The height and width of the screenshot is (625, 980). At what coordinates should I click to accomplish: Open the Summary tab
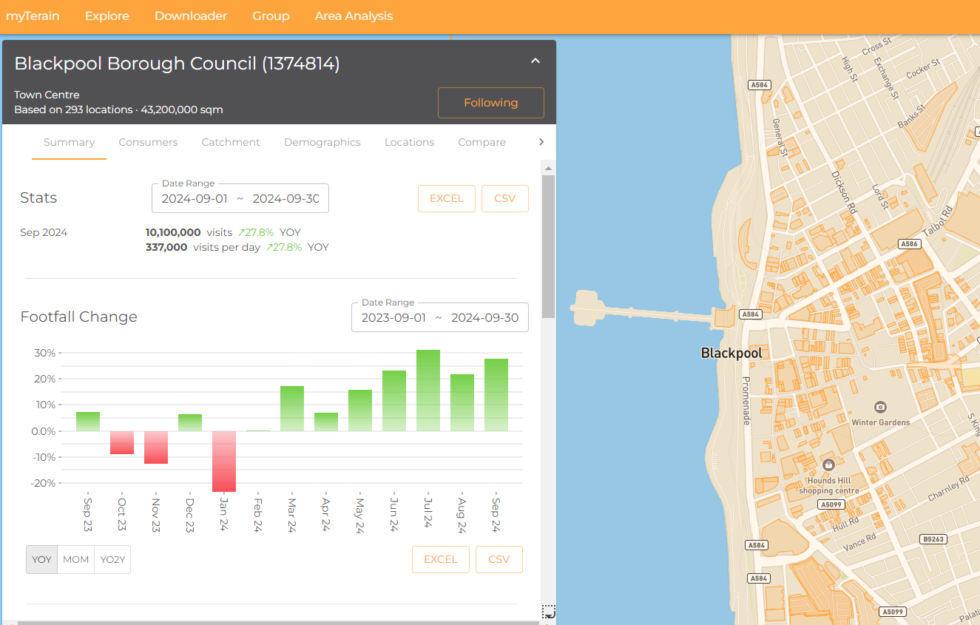pyautogui.click(x=69, y=142)
